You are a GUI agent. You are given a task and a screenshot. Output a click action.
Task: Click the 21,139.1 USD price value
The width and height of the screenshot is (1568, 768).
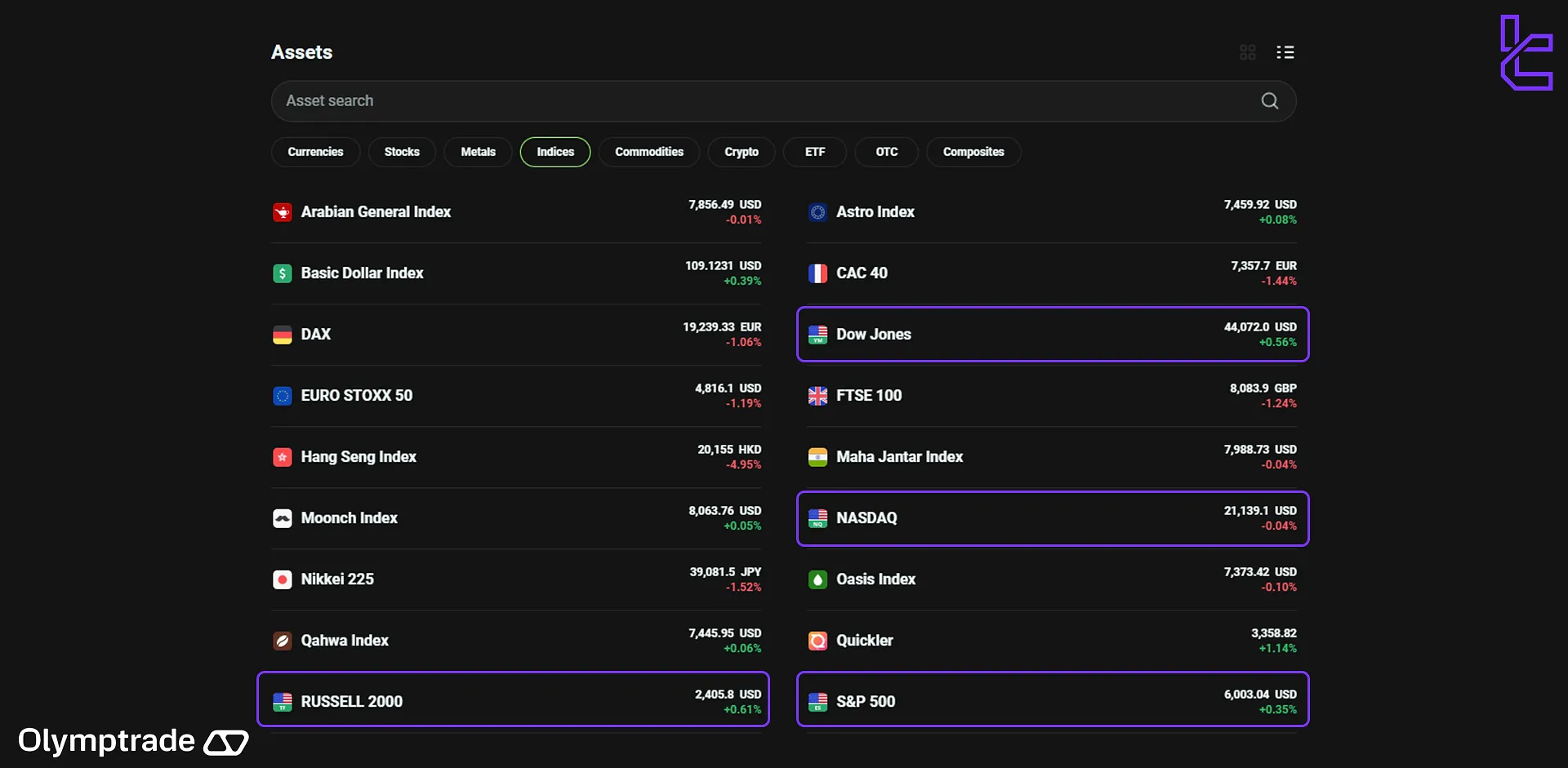(x=1260, y=511)
